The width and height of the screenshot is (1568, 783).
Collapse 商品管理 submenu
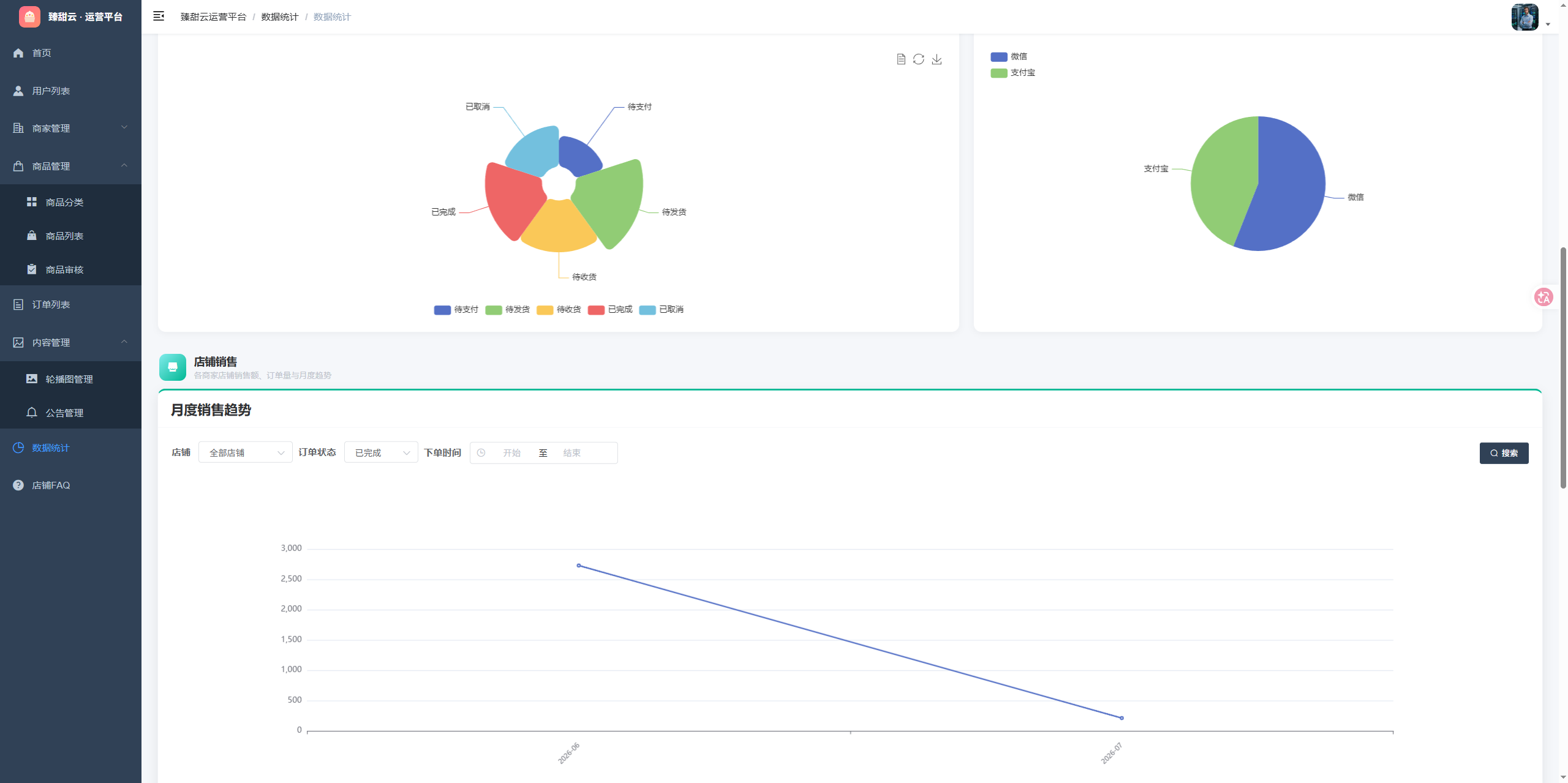tap(70, 166)
